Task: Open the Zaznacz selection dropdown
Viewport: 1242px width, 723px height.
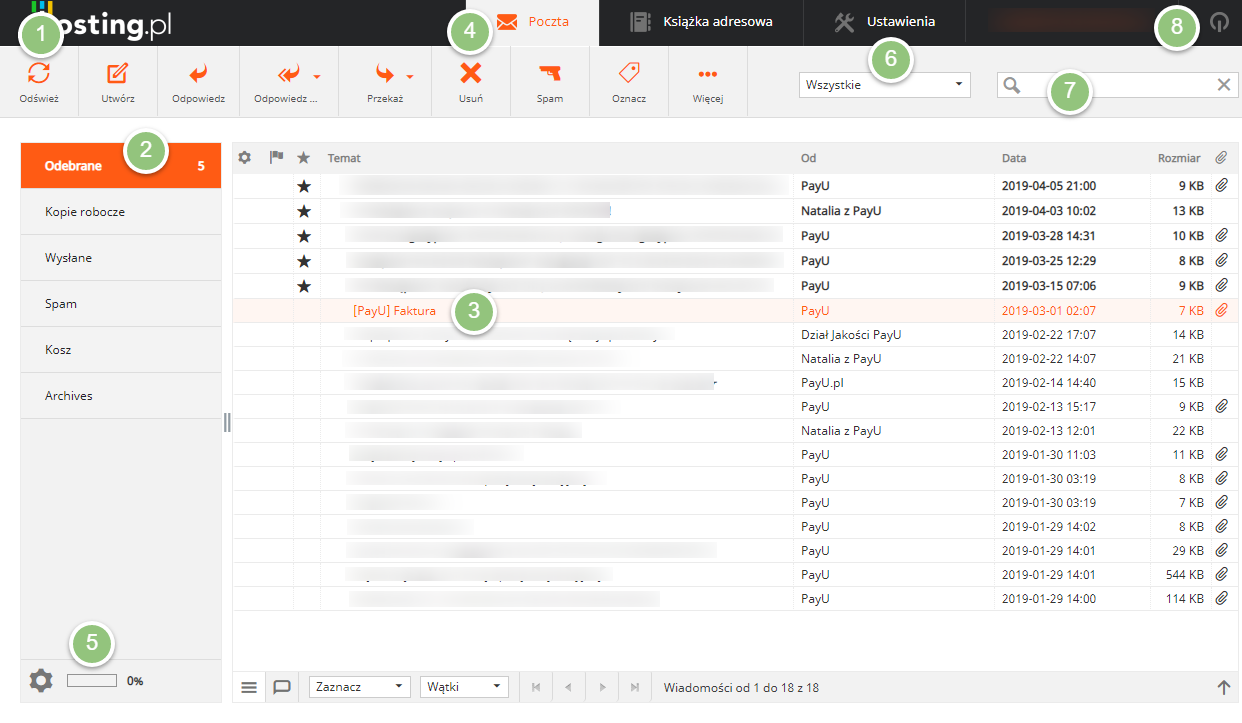Action: 359,687
